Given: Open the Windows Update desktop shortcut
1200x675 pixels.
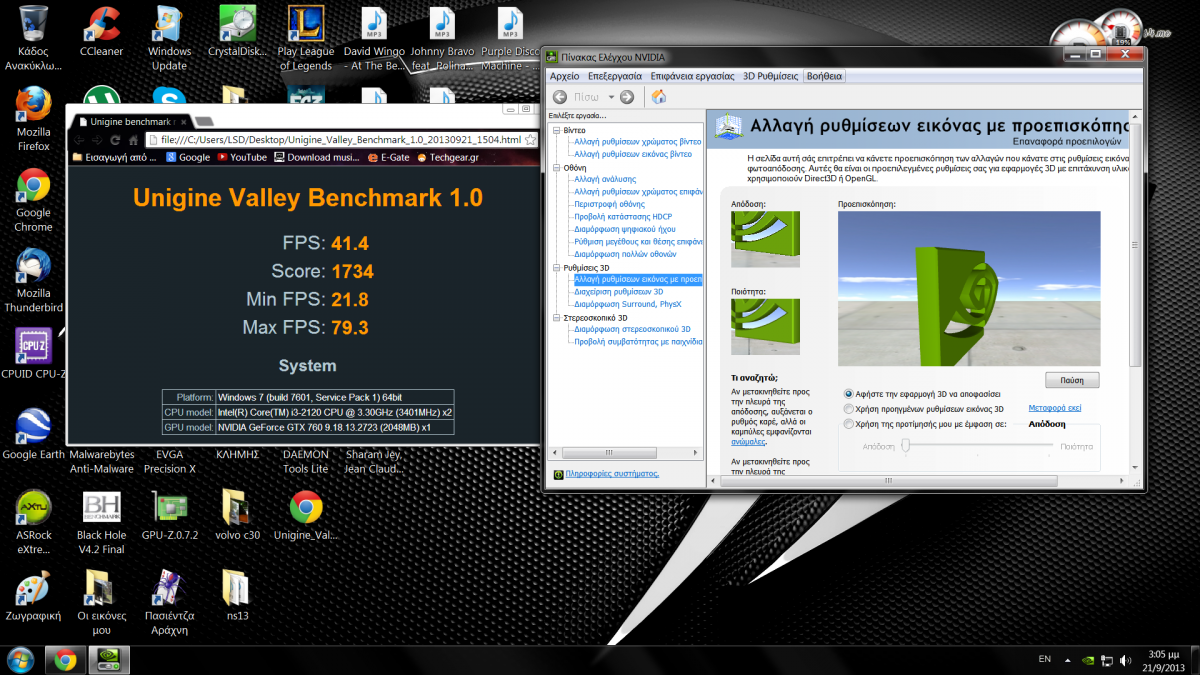Looking at the screenshot, I should click(169, 40).
